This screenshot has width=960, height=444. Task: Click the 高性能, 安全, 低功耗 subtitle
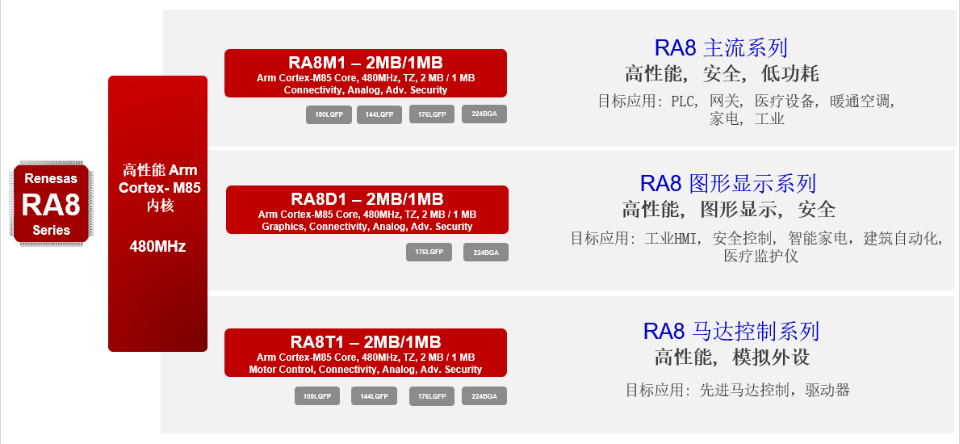721,74
